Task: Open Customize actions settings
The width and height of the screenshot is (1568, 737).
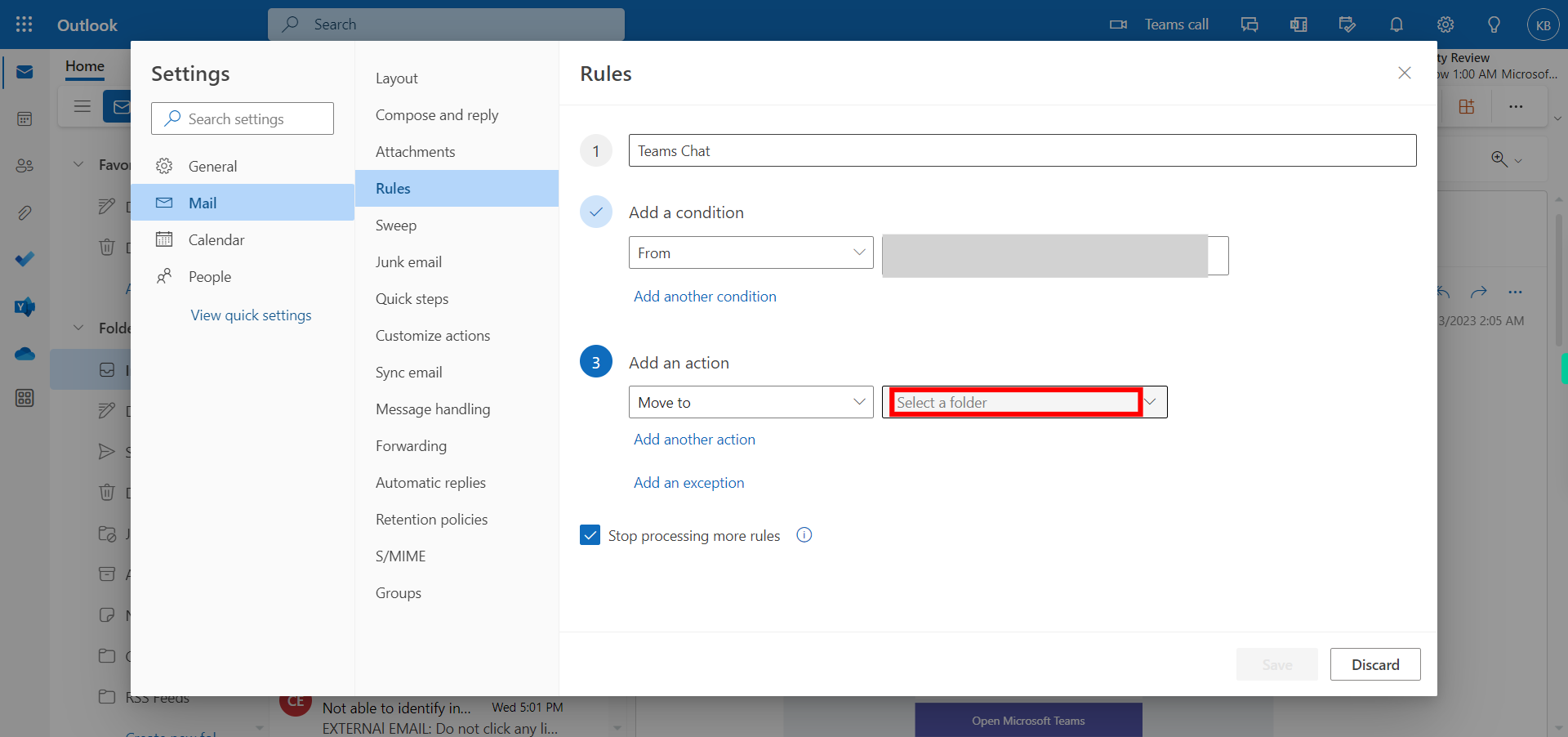Action: pyautogui.click(x=457, y=336)
